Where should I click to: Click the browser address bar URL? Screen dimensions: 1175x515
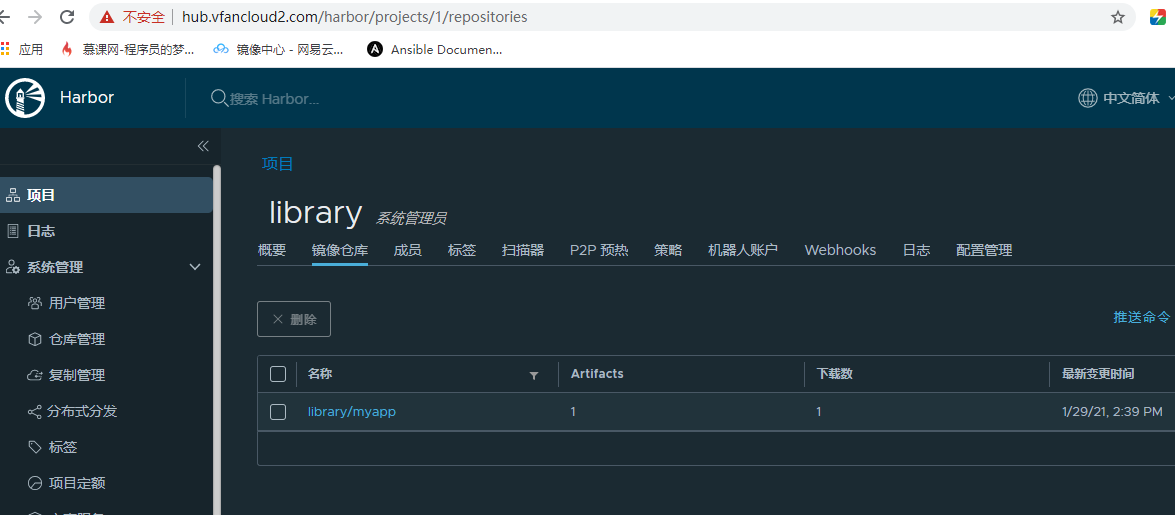354,16
